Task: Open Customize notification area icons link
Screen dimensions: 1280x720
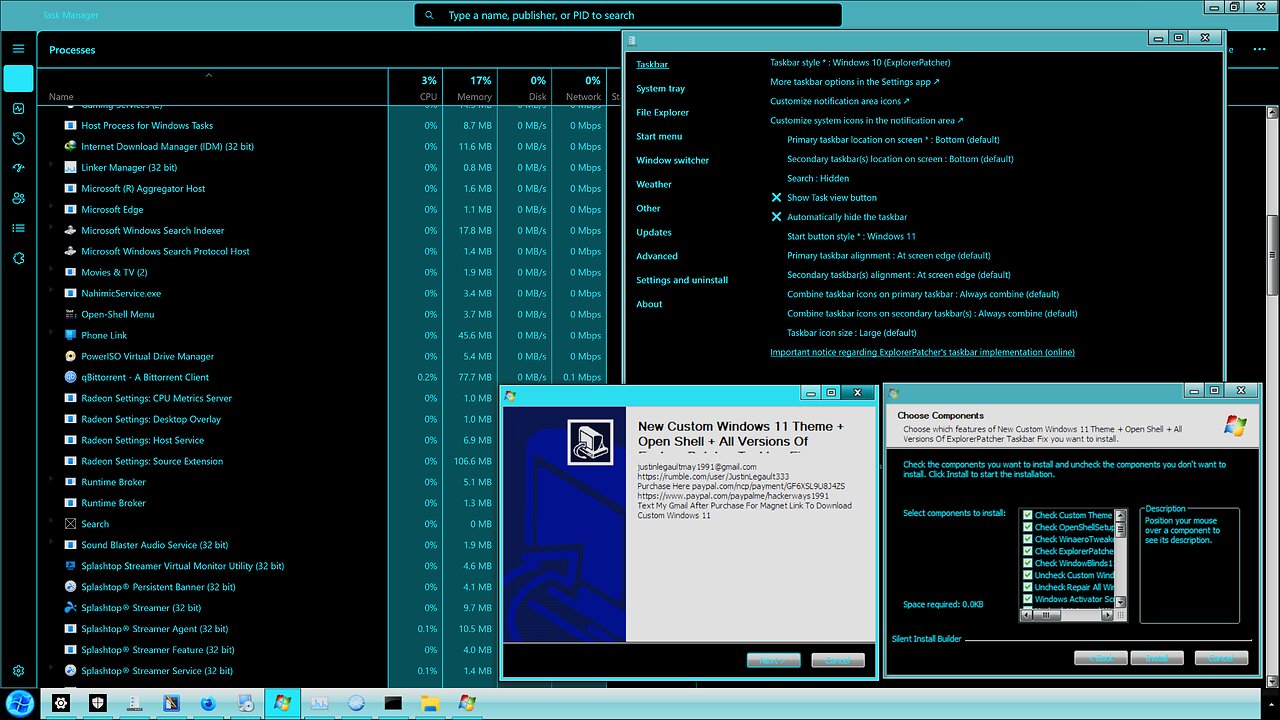Action: (840, 101)
